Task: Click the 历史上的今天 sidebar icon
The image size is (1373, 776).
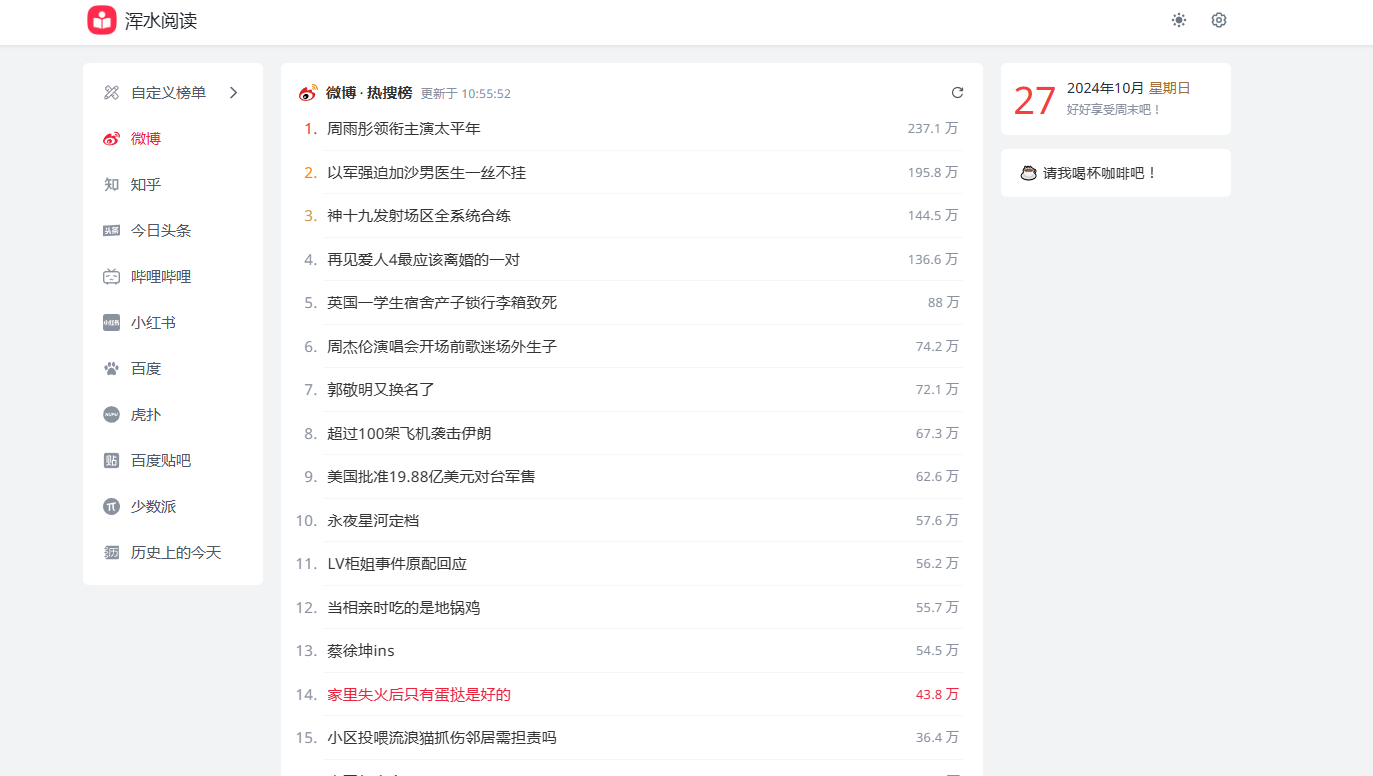Action: [111, 553]
